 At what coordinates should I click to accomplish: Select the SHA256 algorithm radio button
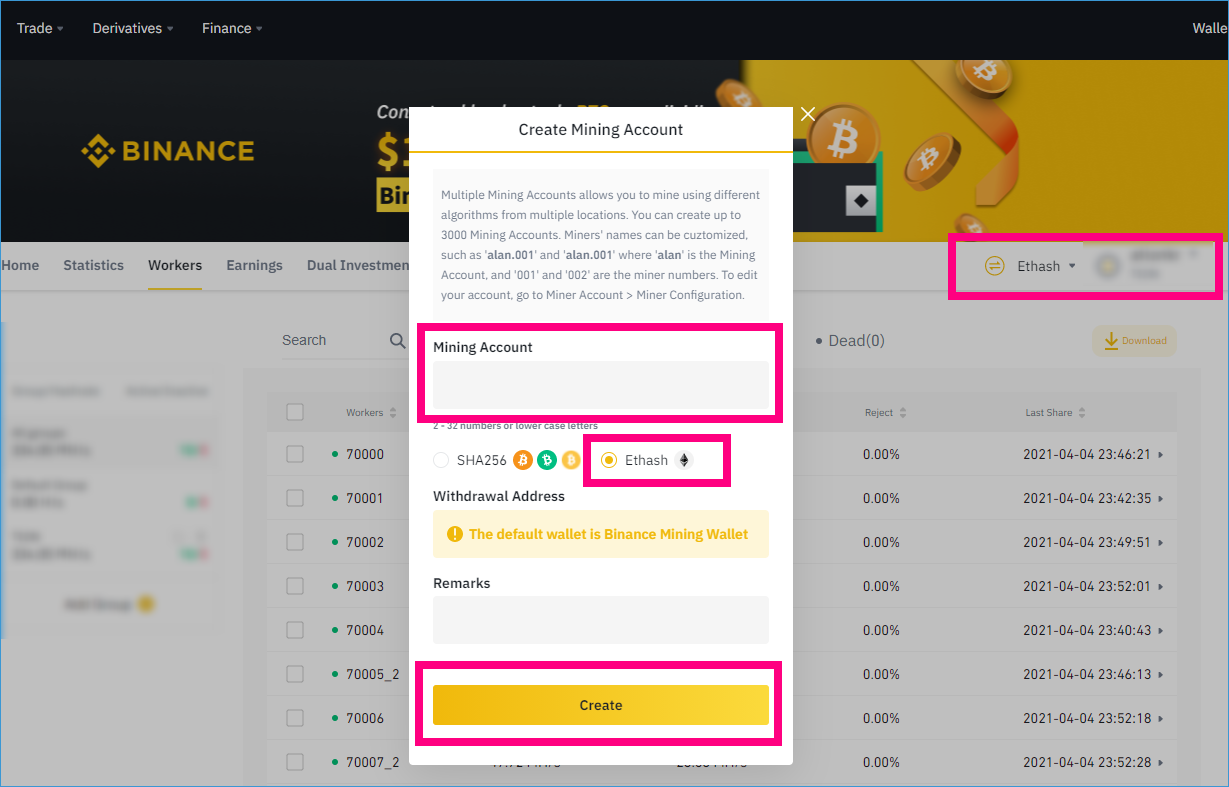click(441, 460)
